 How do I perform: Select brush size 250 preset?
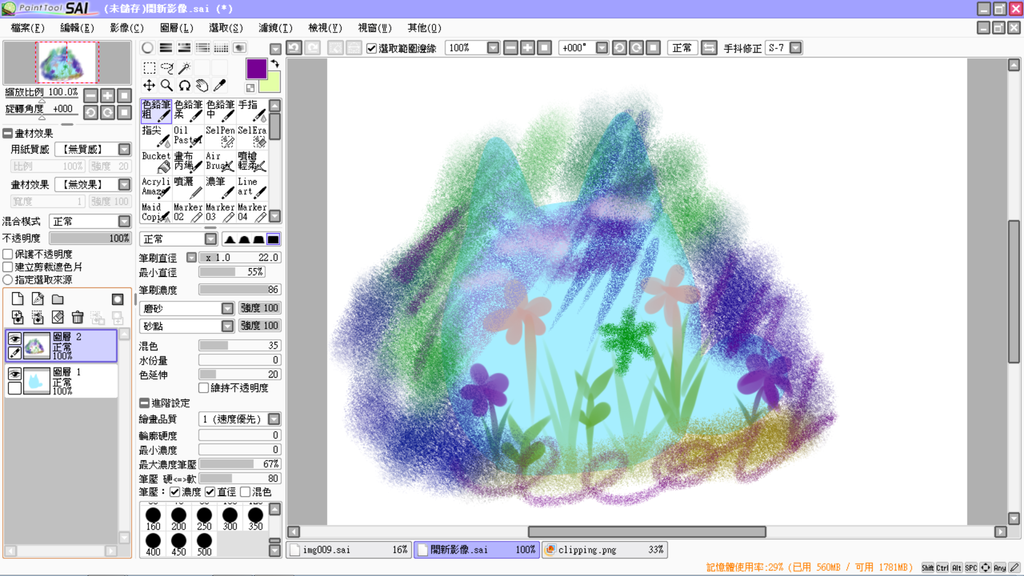click(204, 519)
